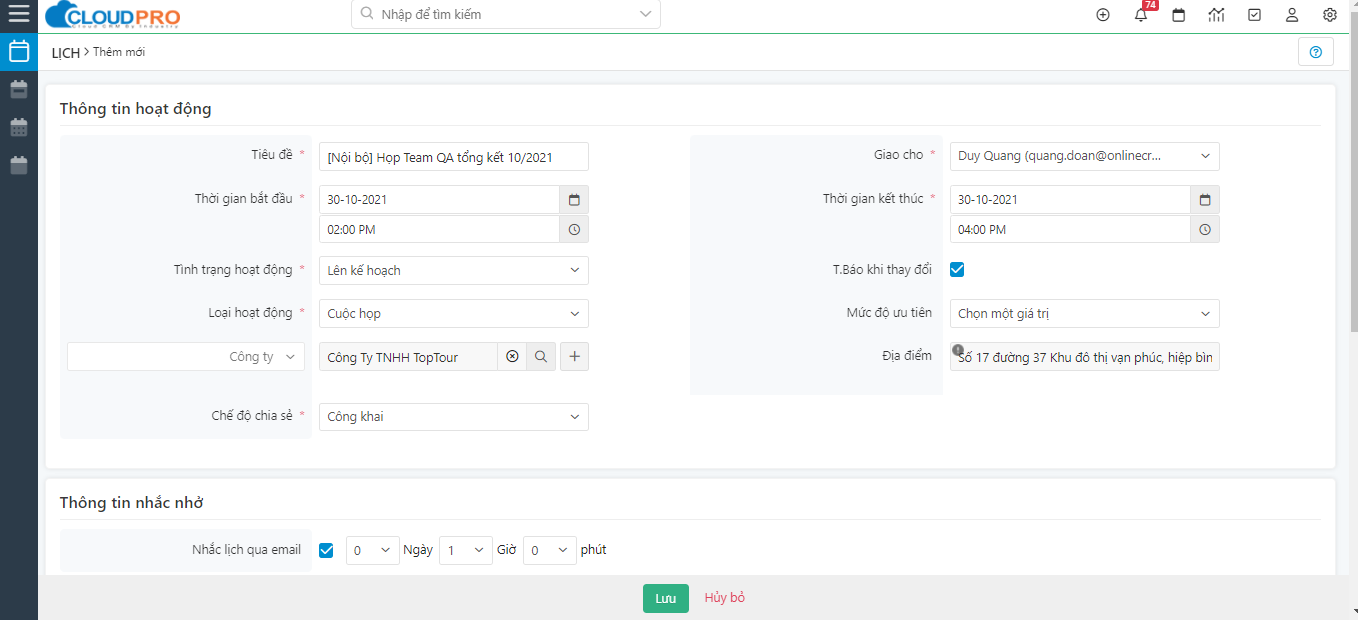The width and height of the screenshot is (1358, 620).
Task: Open the hamburger main menu
Action: coord(19,14)
